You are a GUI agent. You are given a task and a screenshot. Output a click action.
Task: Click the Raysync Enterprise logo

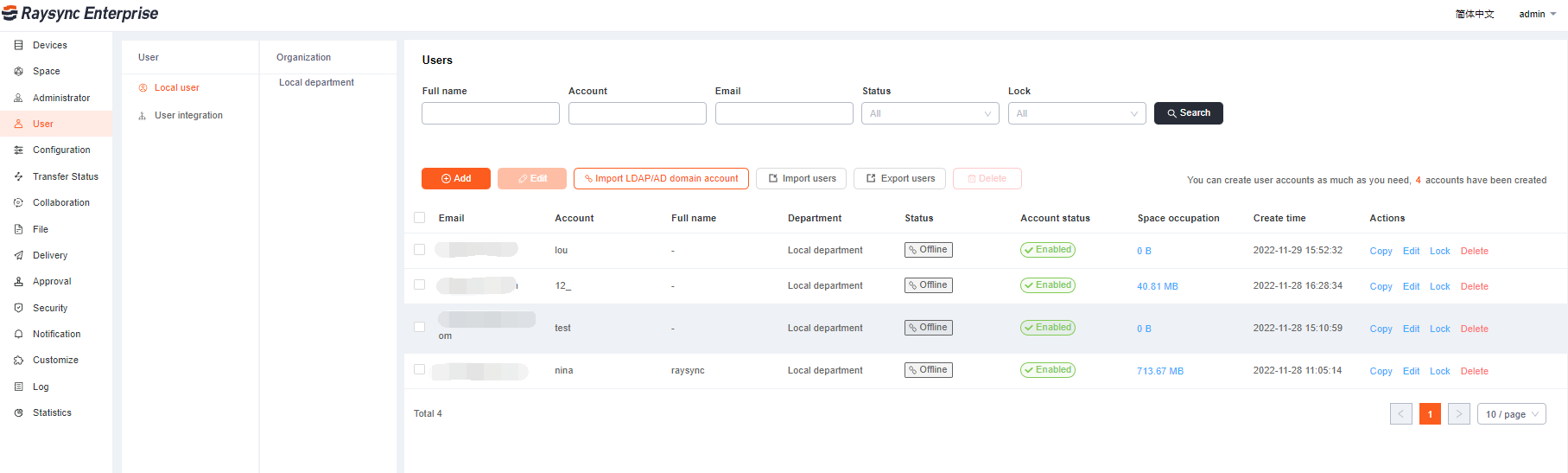point(80,13)
